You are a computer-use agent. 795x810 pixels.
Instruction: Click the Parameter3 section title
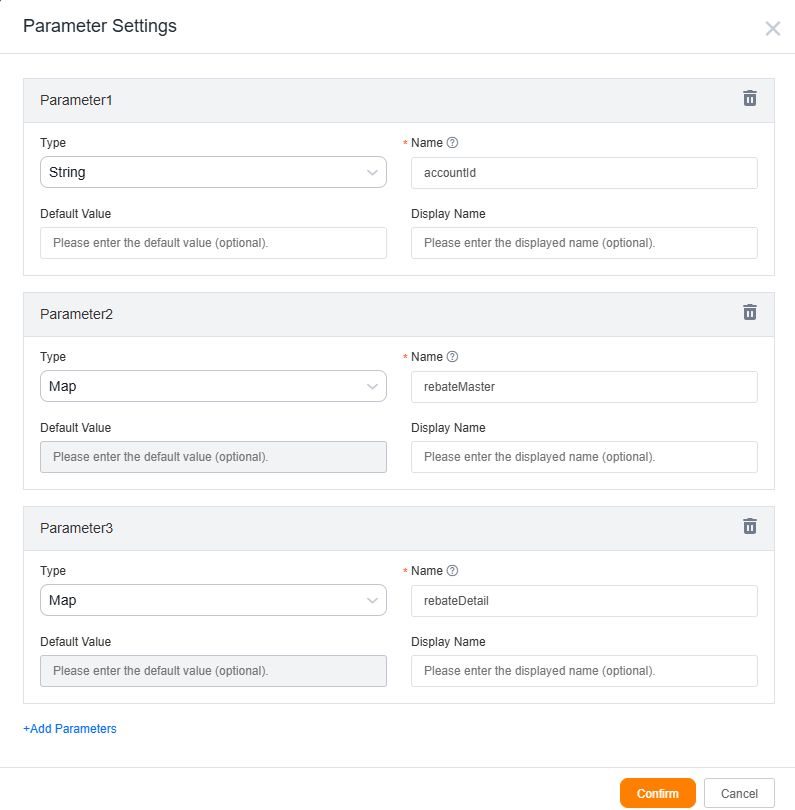pos(76,528)
